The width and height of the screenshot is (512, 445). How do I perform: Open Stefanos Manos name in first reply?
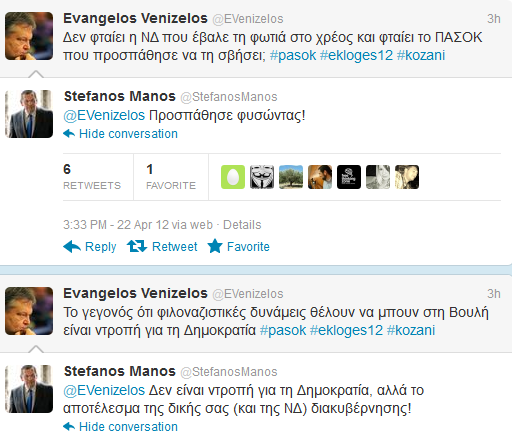coord(120,96)
